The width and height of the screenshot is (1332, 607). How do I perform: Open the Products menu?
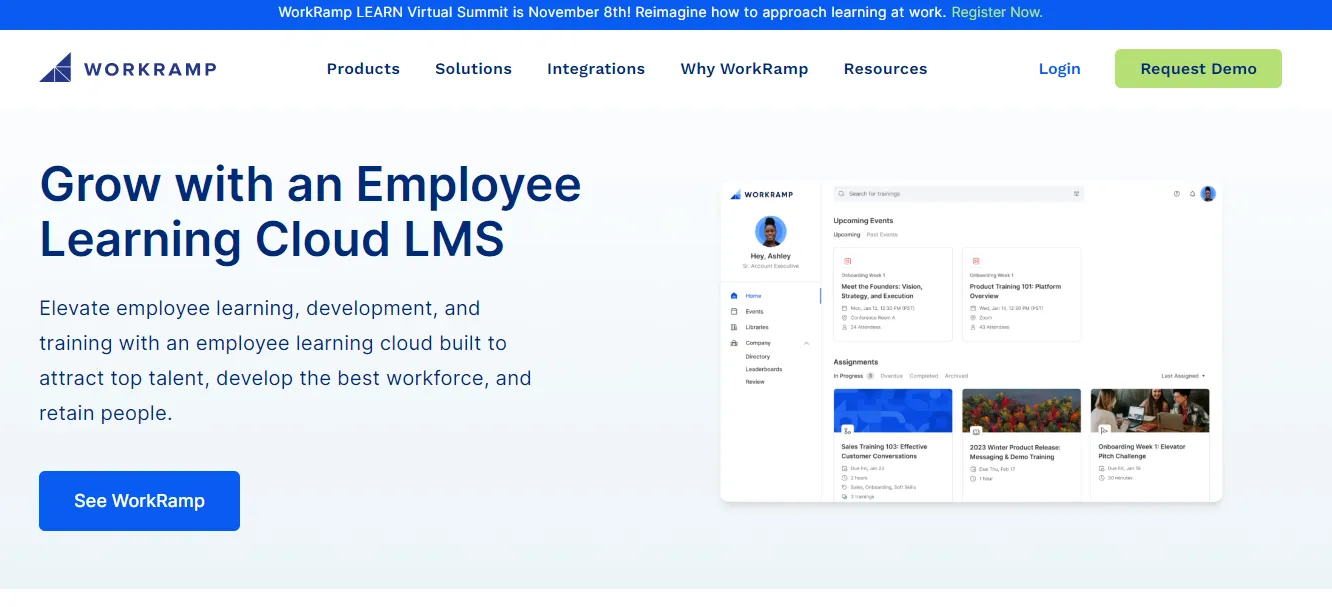click(x=363, y=69)
